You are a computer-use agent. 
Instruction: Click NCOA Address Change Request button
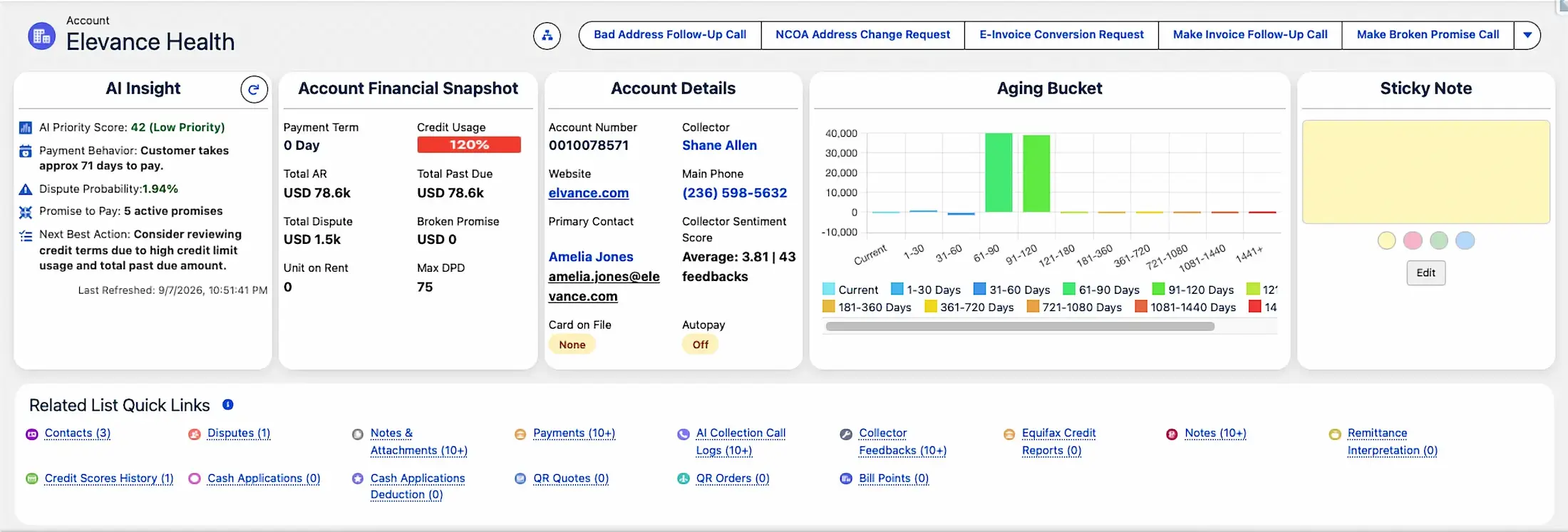point(863,35)
